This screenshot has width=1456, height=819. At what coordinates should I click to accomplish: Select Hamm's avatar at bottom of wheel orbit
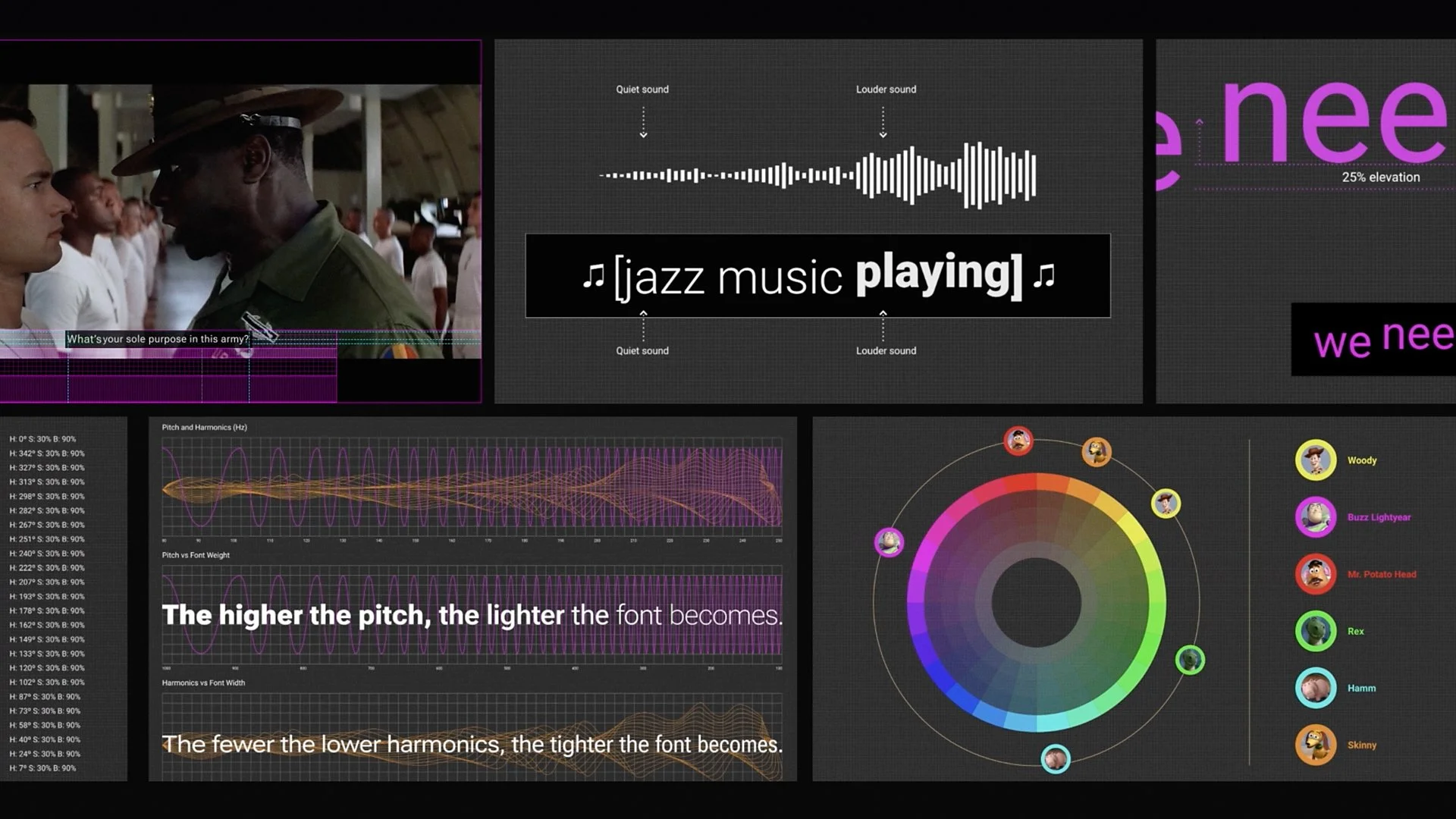pyautogui.click(x=1055, y=758)
